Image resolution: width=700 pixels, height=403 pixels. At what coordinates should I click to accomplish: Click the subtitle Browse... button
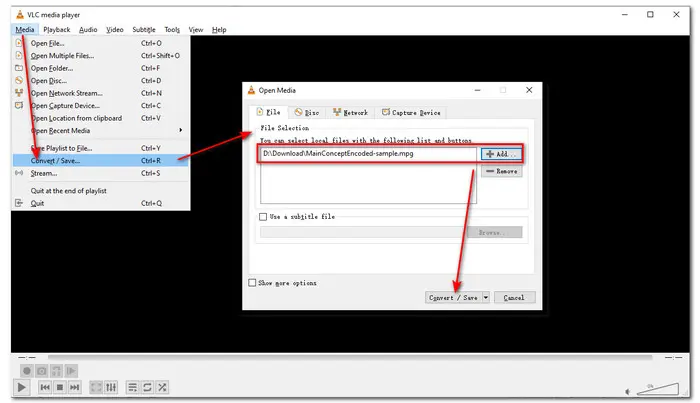494,233
